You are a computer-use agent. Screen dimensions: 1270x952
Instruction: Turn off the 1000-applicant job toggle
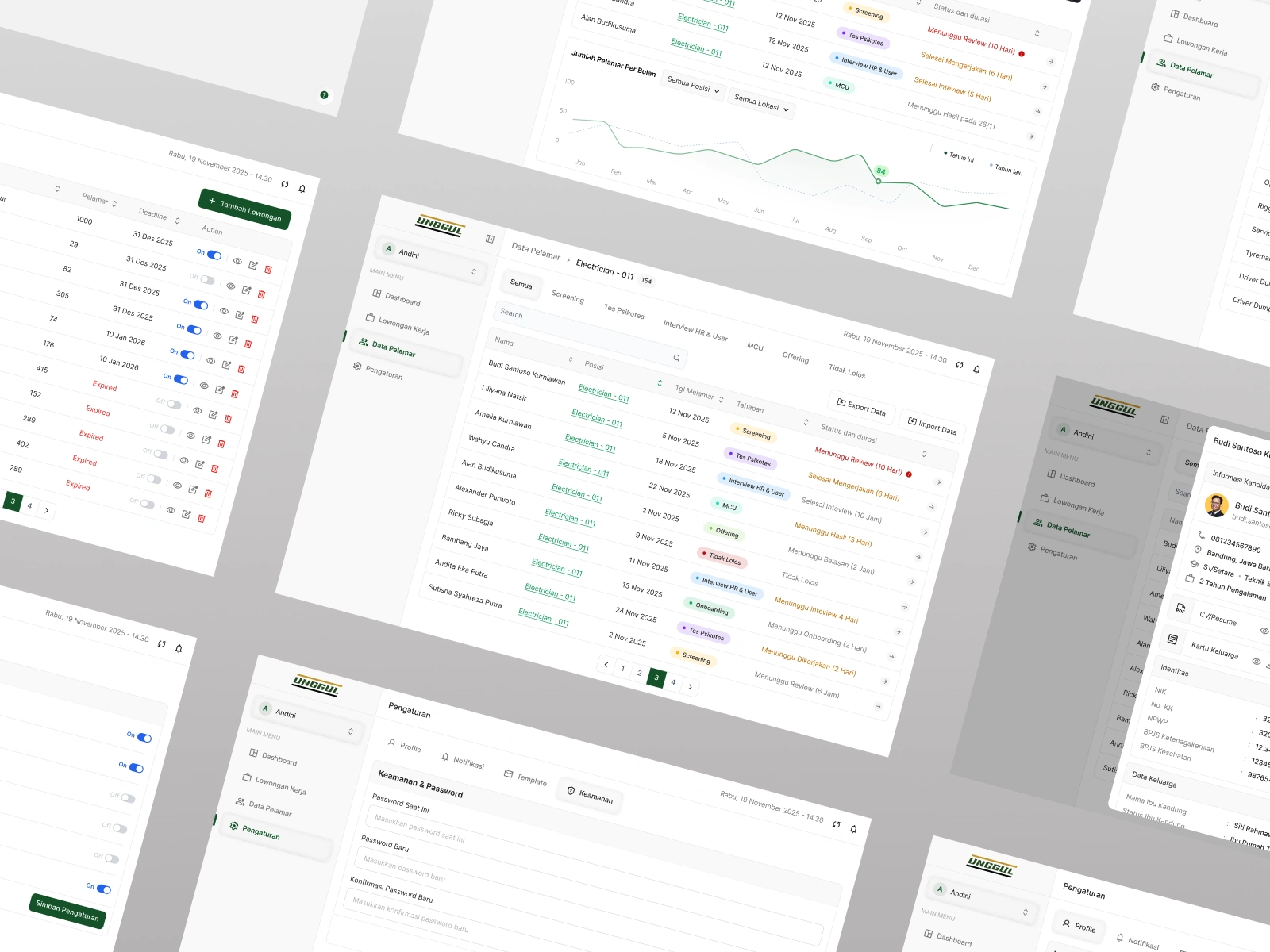point(214,255)
